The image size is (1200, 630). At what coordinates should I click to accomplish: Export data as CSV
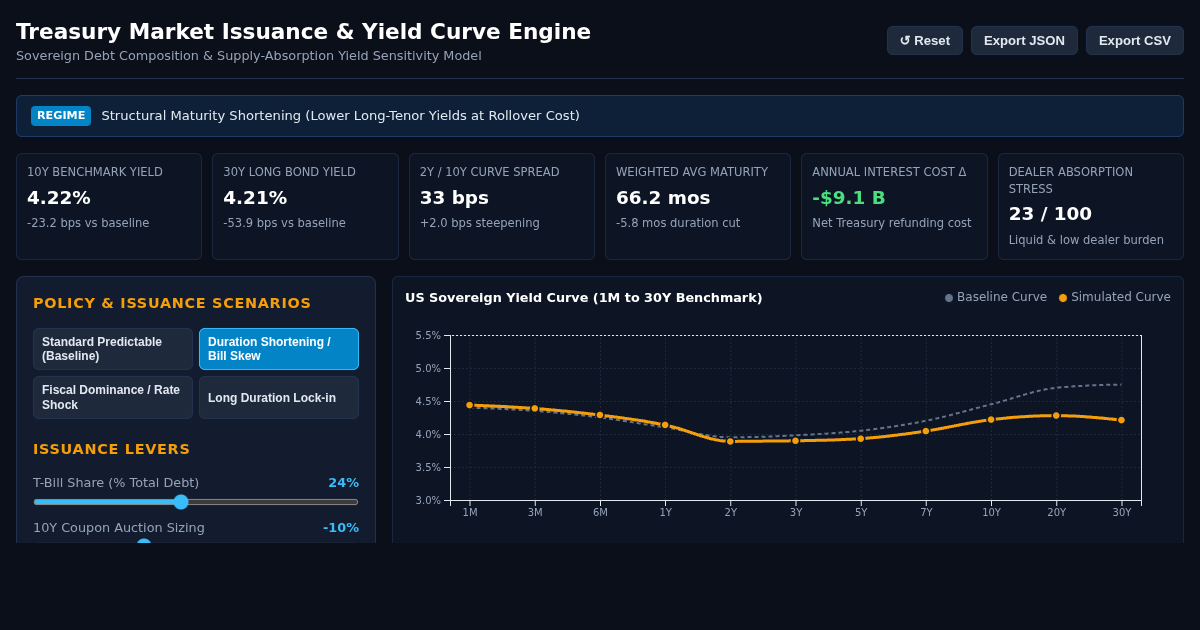coord(1135,41)
